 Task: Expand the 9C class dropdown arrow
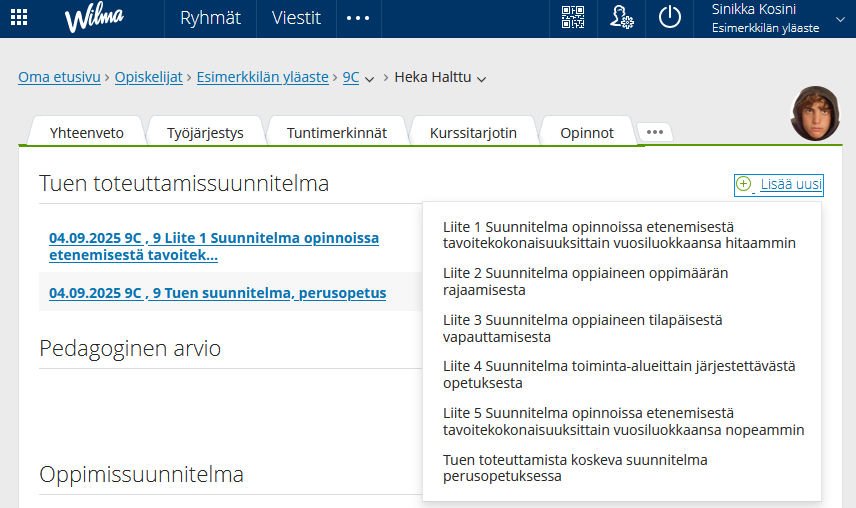coord(369,78)
